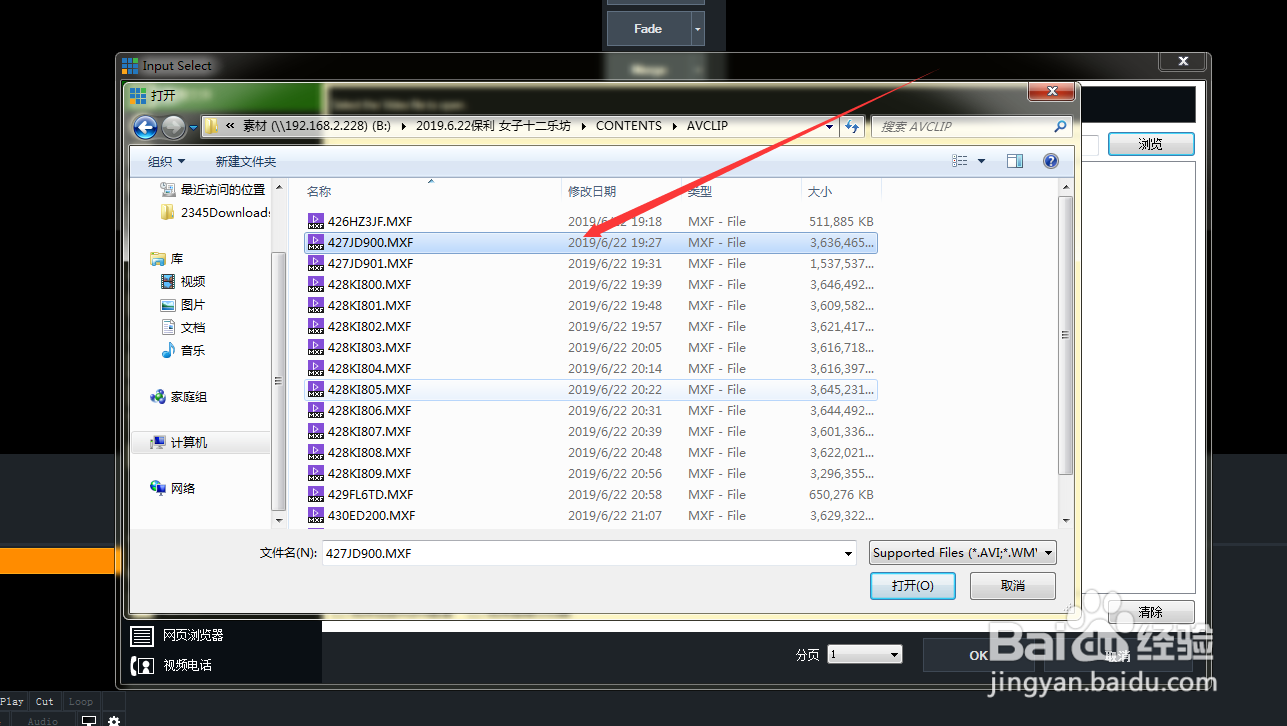Click the CONTENTS breadcrumb segment
Image resolution: width=1287 pixels, height=726 pixels.
[628, 126]
